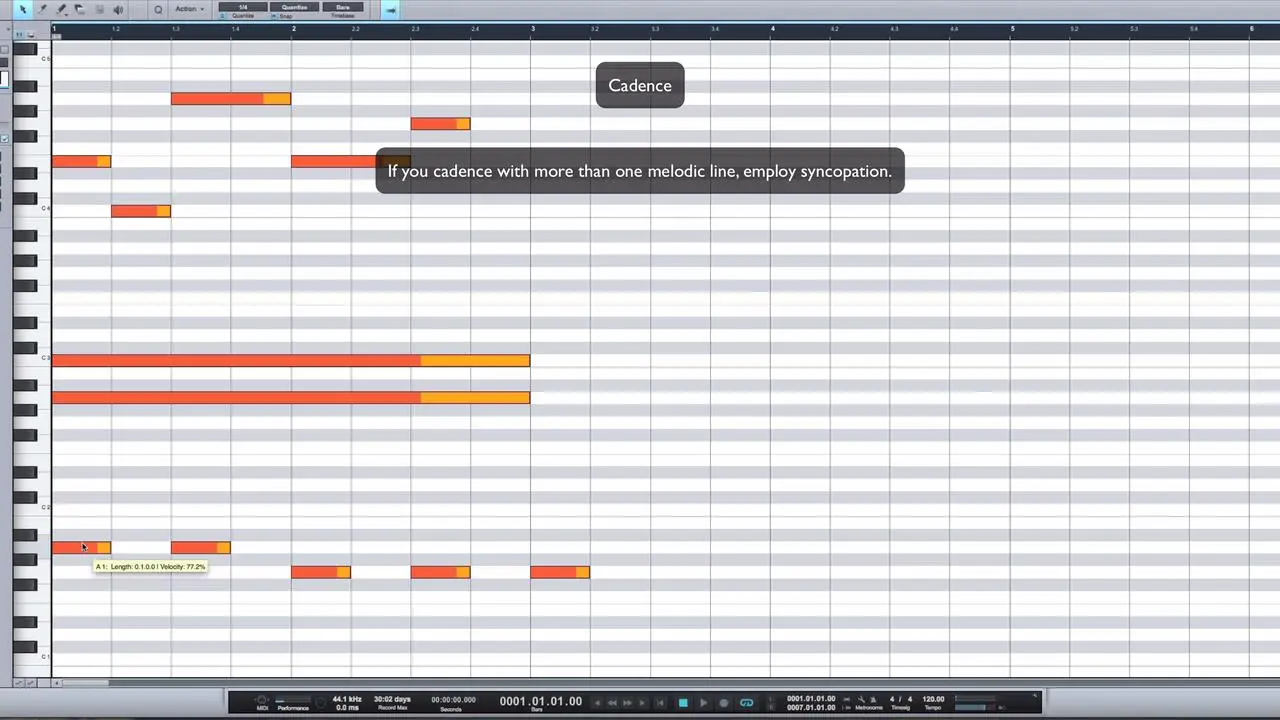Screen dimensions: 1280x720
Task: Click the loop start position 0001.01.01.00
Action: point(811,699)
